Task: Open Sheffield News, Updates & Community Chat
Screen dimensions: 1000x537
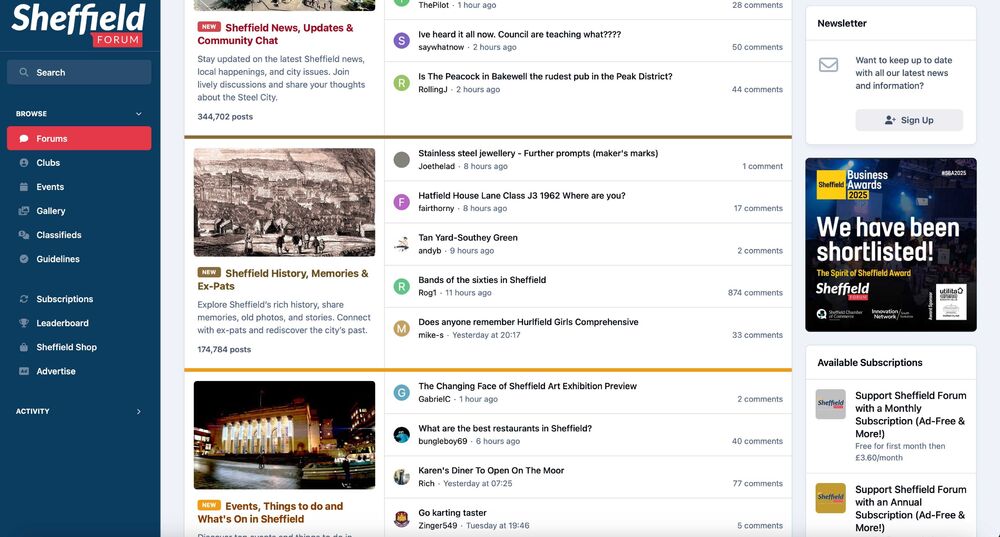Action: point(275,34)
